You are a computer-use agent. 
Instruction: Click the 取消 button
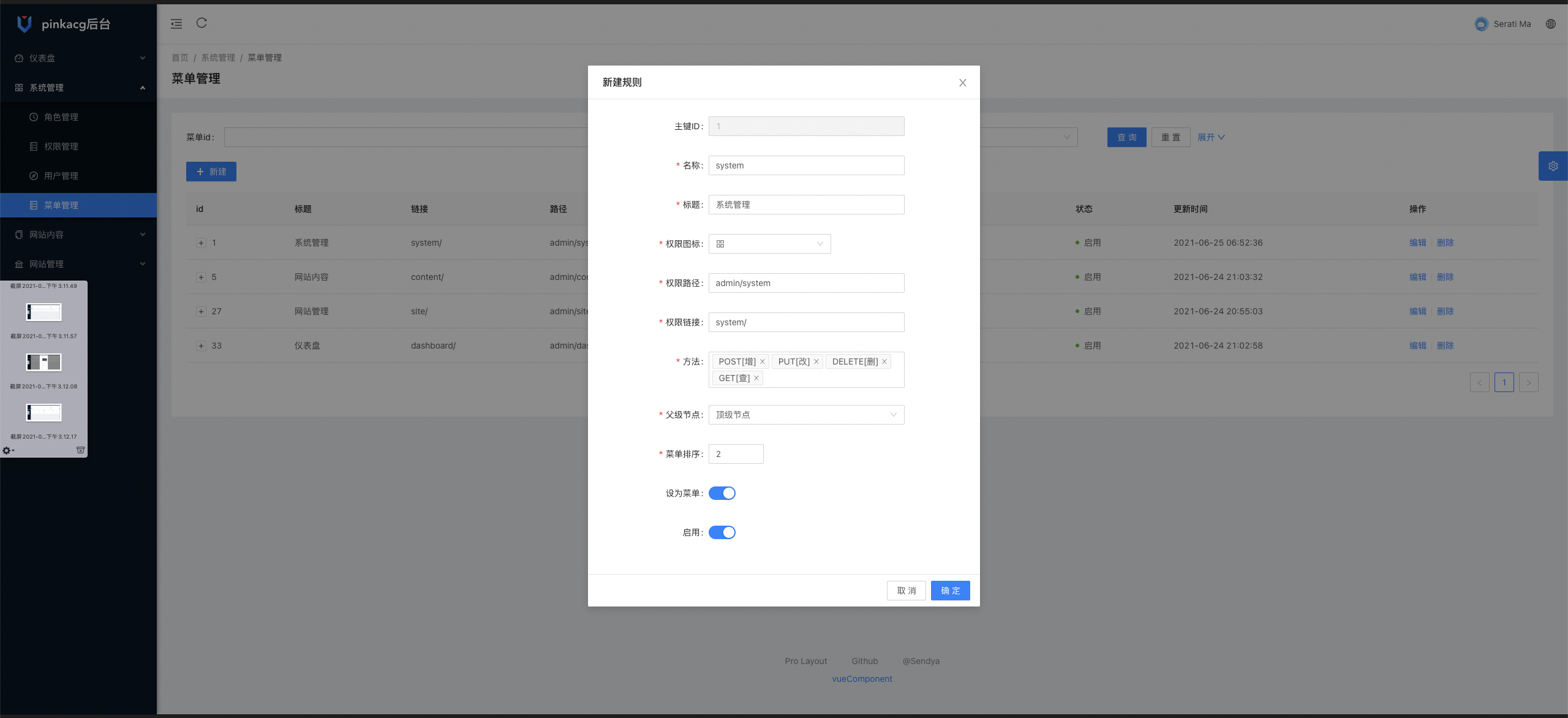click(906, 591)
